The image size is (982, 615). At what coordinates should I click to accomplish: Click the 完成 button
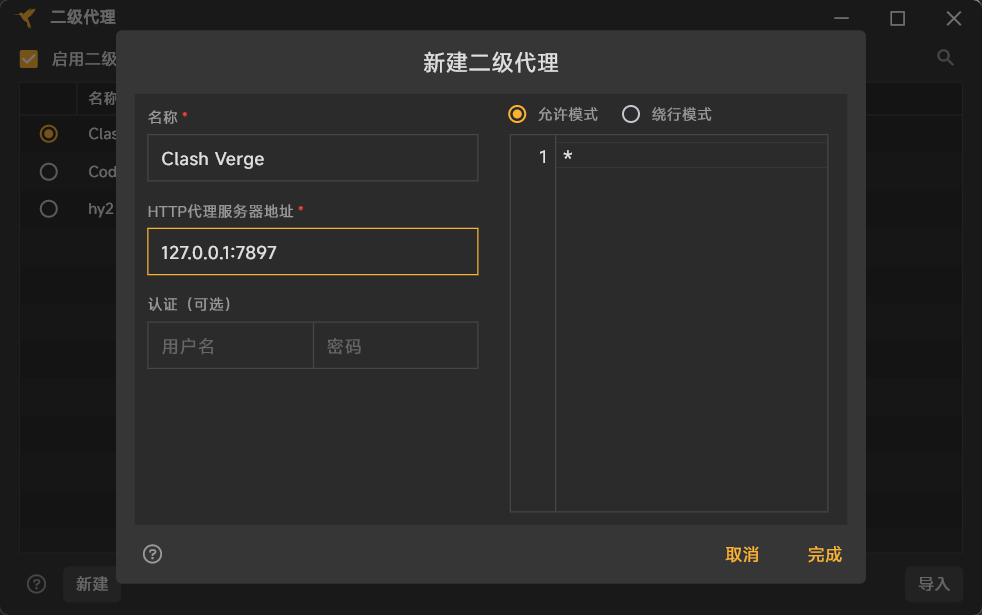[824, 554]
